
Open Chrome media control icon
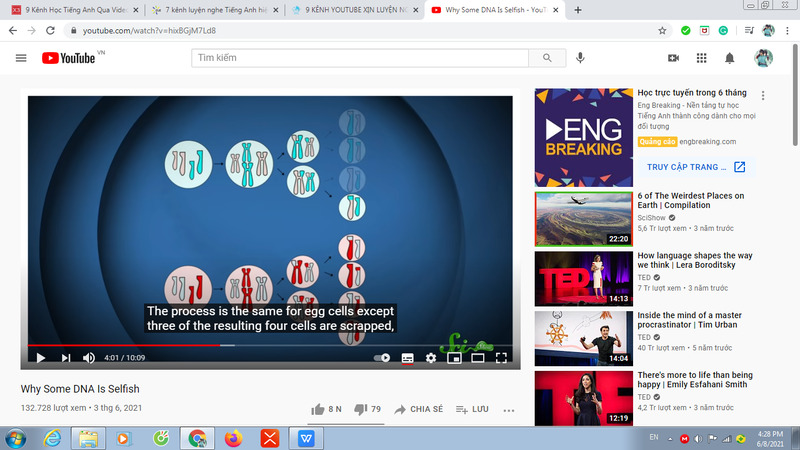[749, 31]
